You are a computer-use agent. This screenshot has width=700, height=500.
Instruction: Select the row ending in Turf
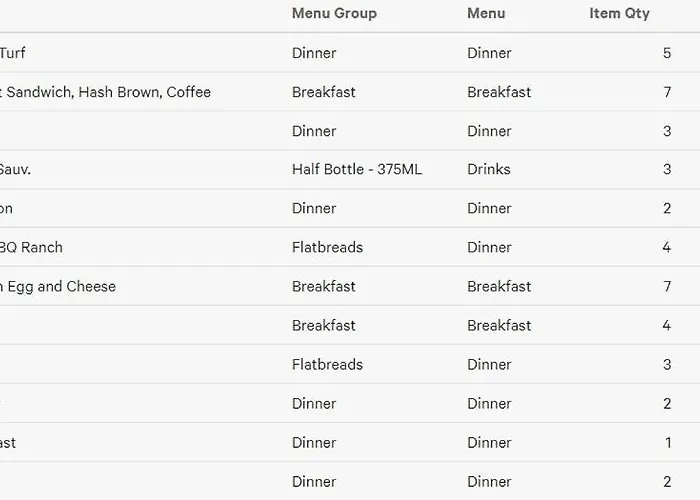point(350,53)
